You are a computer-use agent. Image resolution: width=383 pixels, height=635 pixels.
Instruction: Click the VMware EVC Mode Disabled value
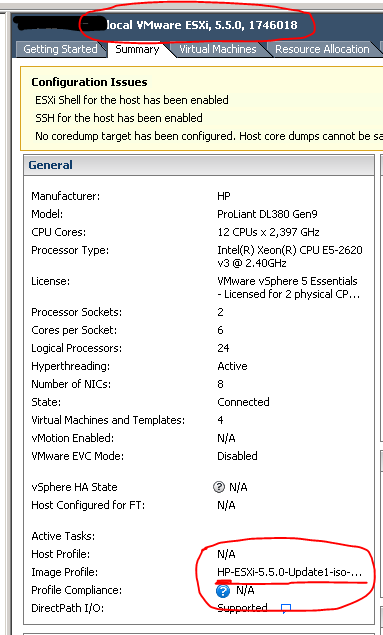[237, 456]
